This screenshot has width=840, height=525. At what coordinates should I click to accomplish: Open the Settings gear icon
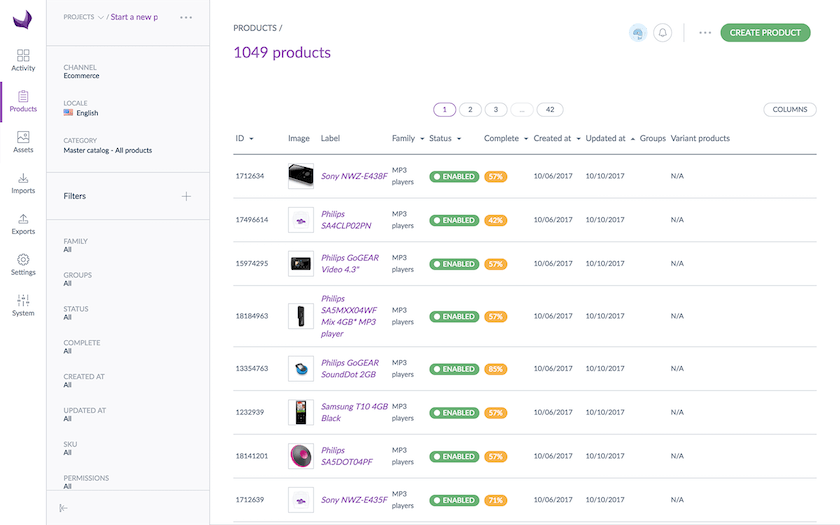click(x=23, y=260)
